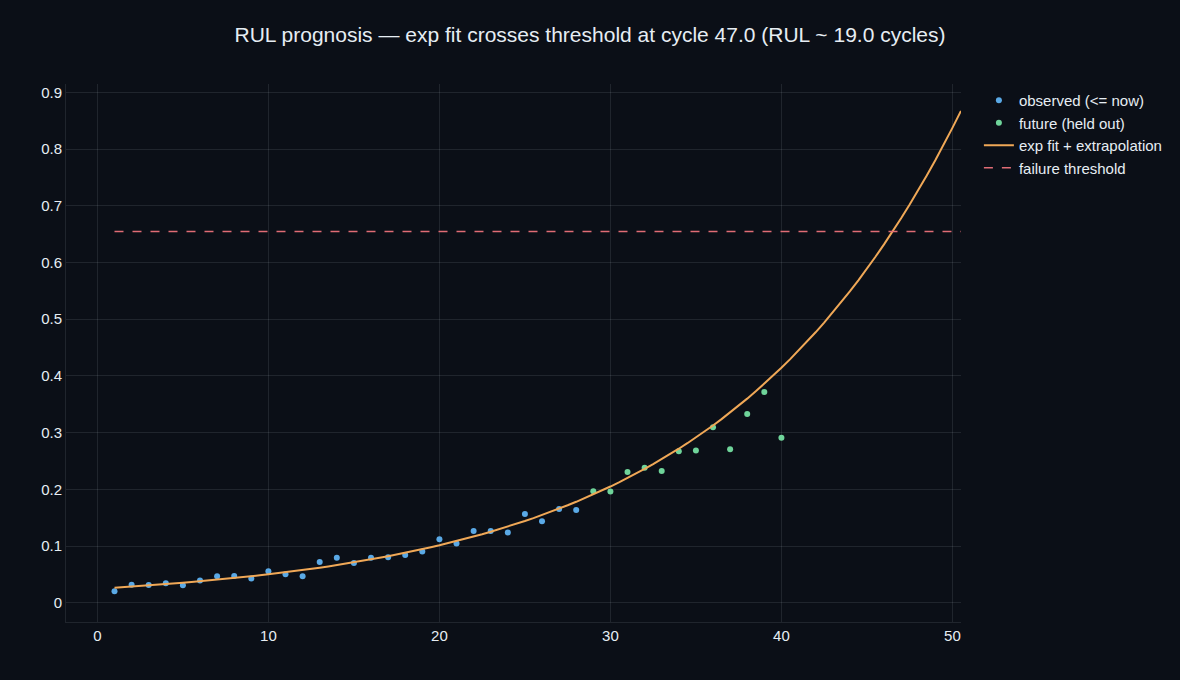Click the orange exp fit legend line

pyautogui.click(x=999, y=146)
